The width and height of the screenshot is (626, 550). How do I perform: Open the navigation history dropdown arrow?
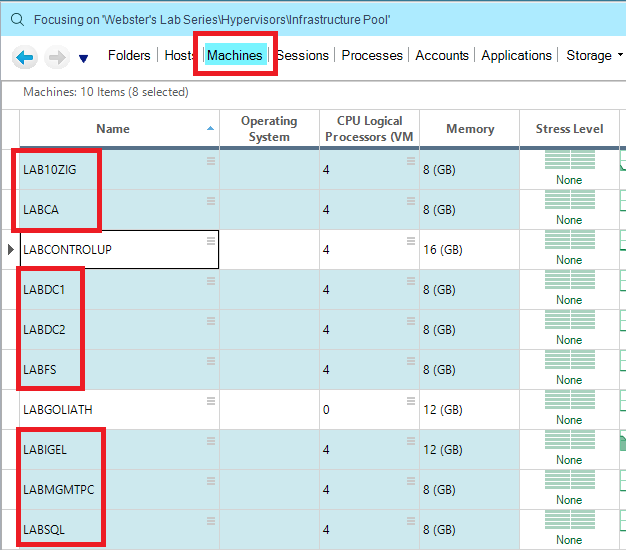[83, 58]
